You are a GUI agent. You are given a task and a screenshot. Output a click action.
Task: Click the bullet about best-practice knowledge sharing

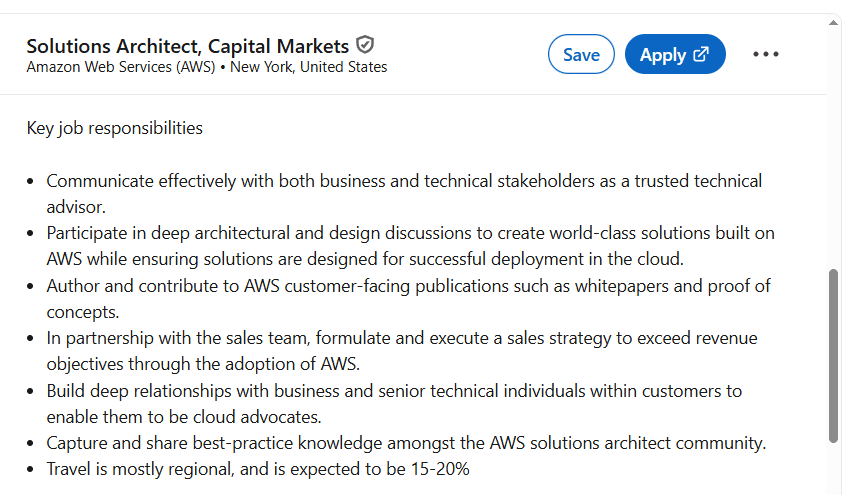(406, 442)
